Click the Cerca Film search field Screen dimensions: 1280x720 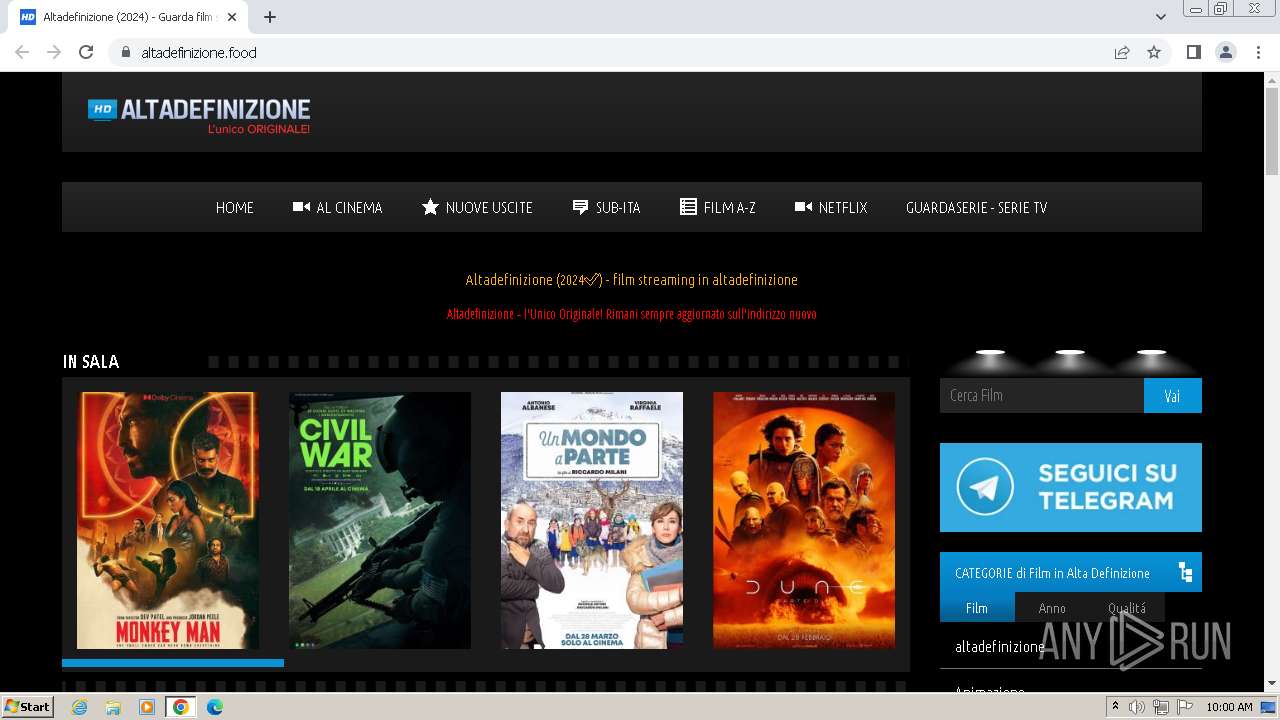pos(1042,395)
